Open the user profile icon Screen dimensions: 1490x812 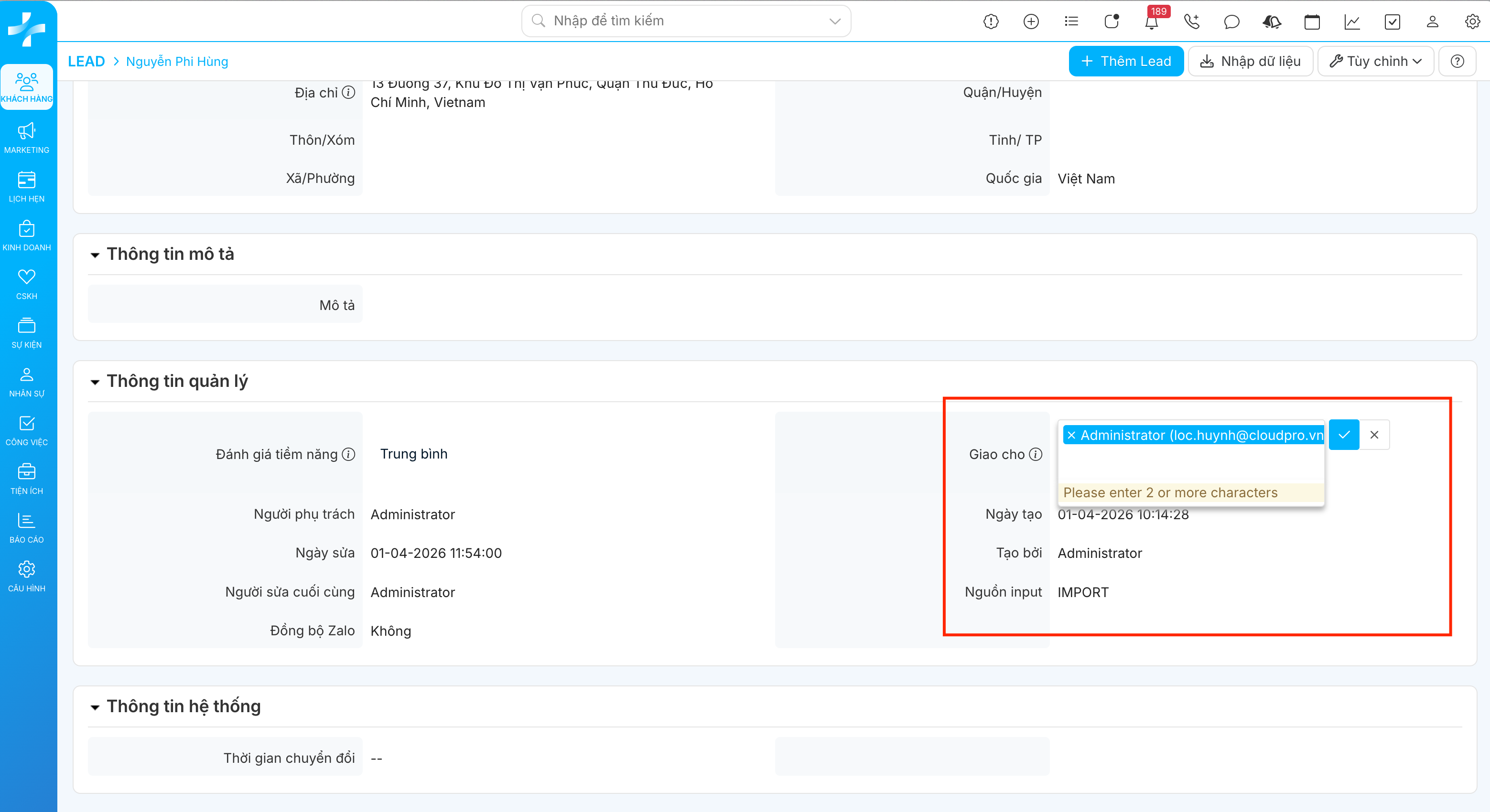(x=1432, y=22)
